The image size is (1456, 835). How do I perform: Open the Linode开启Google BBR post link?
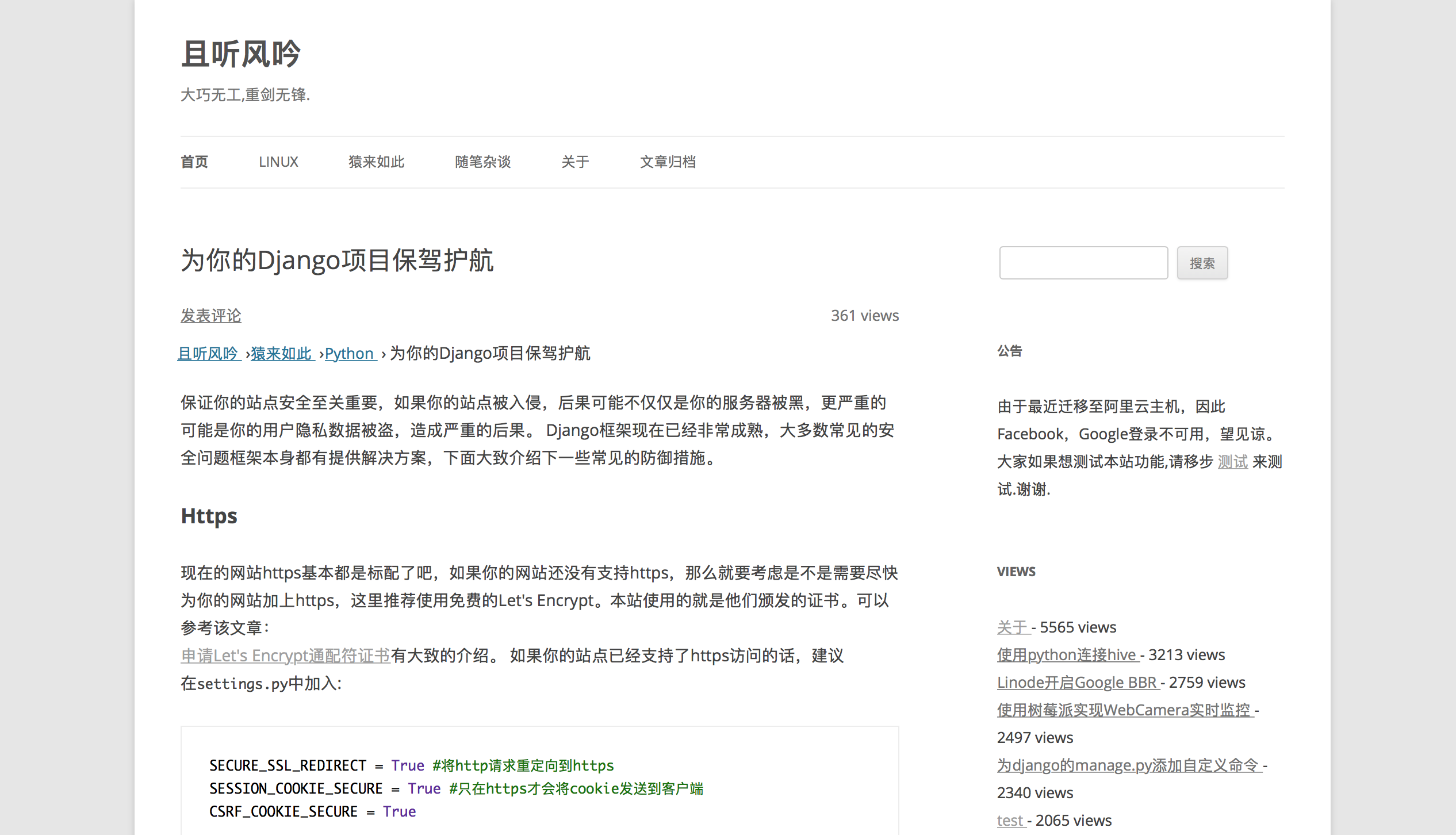point(1078,683)
